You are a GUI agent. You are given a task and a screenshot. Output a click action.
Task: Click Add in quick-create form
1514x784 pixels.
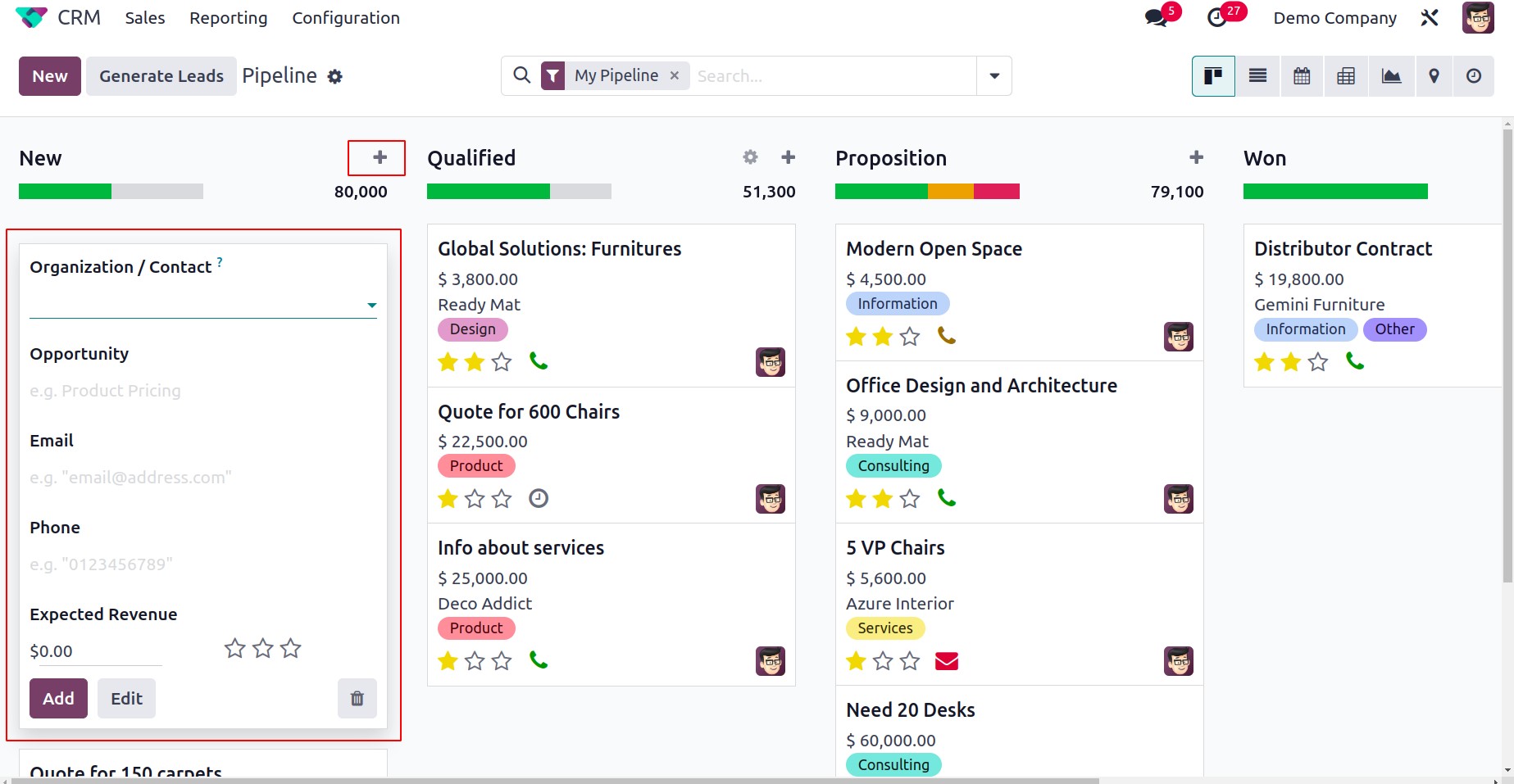(58, 698)
